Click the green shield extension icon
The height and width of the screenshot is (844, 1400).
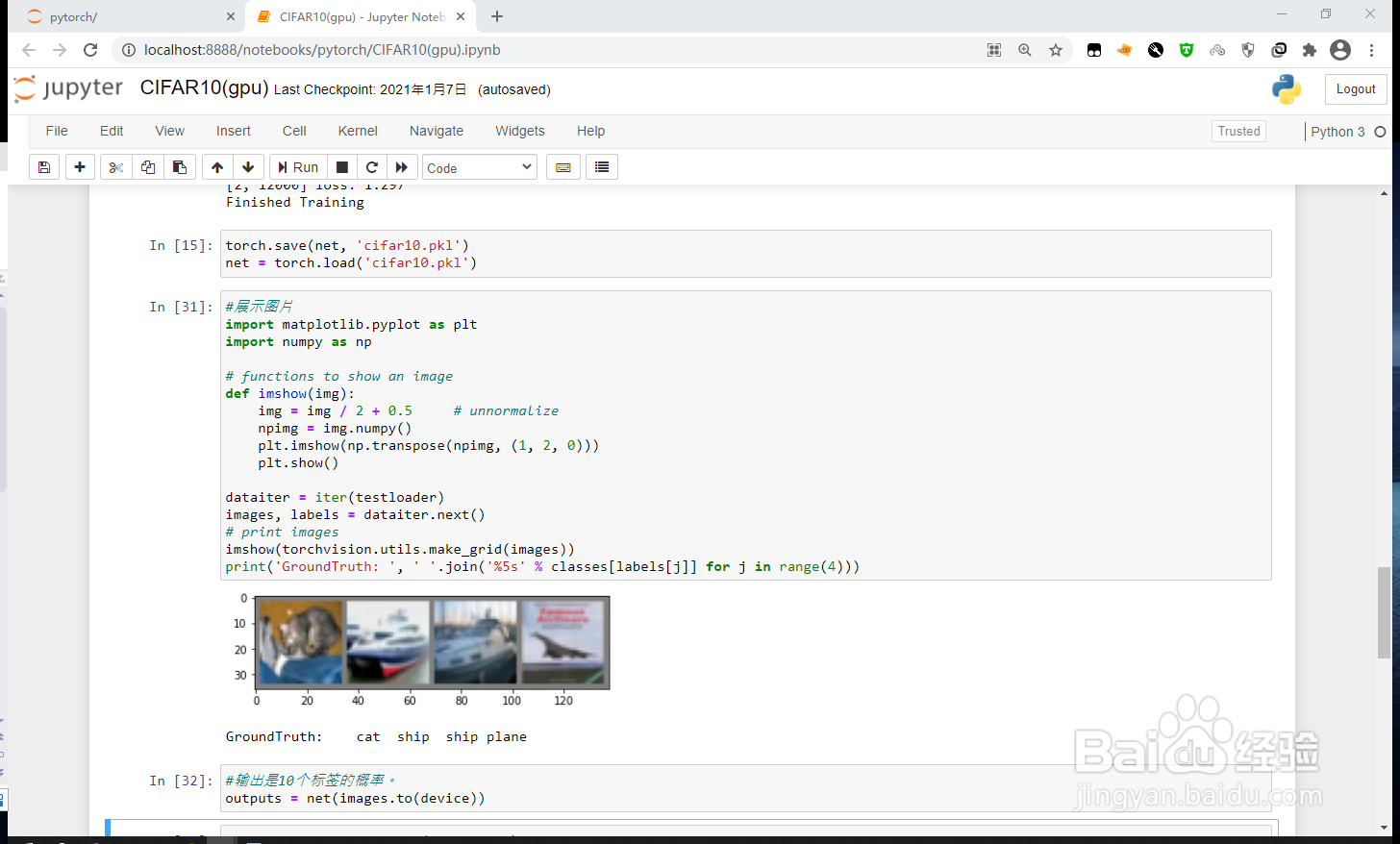click(1187, 50)
